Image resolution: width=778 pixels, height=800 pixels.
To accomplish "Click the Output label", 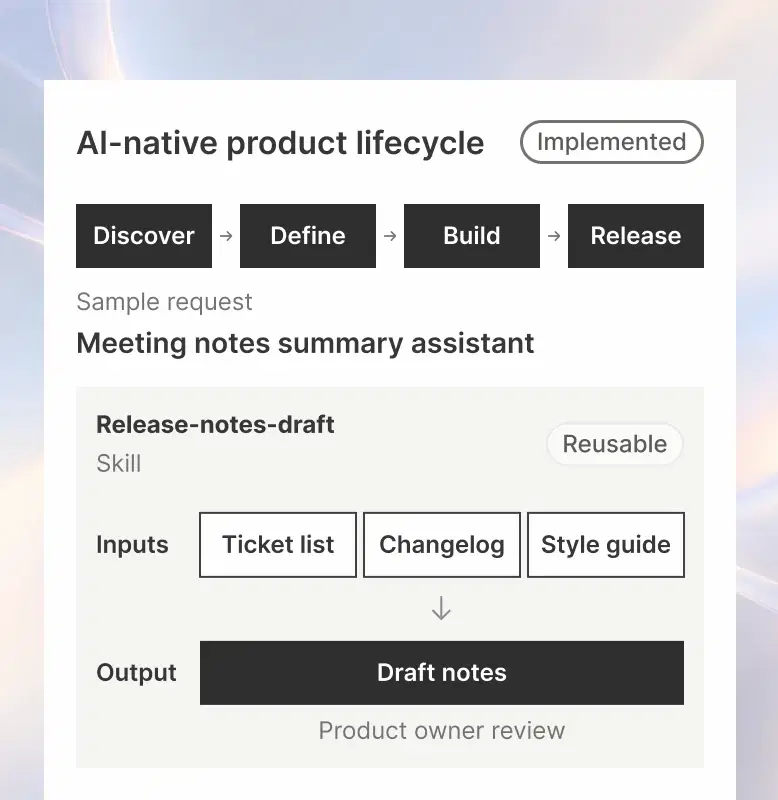I will tap(136, 672).
